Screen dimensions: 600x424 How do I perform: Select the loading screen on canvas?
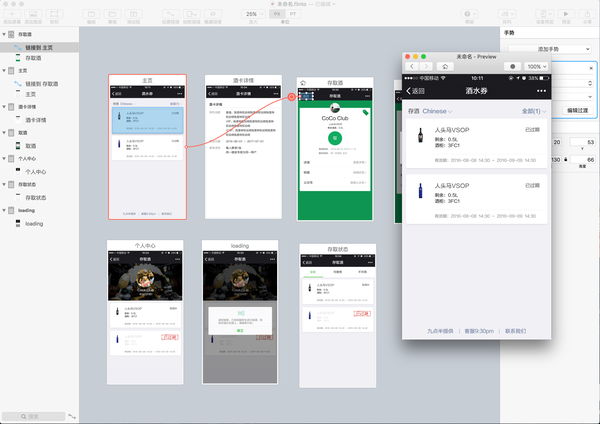[240, 312]
